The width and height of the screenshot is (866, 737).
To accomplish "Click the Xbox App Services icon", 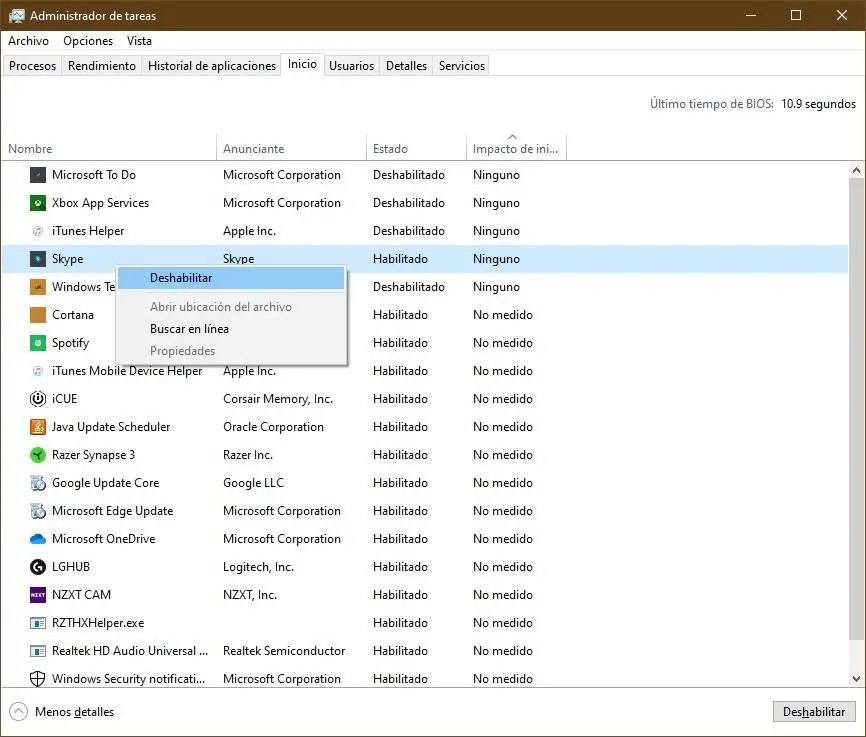I will click(38, 203).
